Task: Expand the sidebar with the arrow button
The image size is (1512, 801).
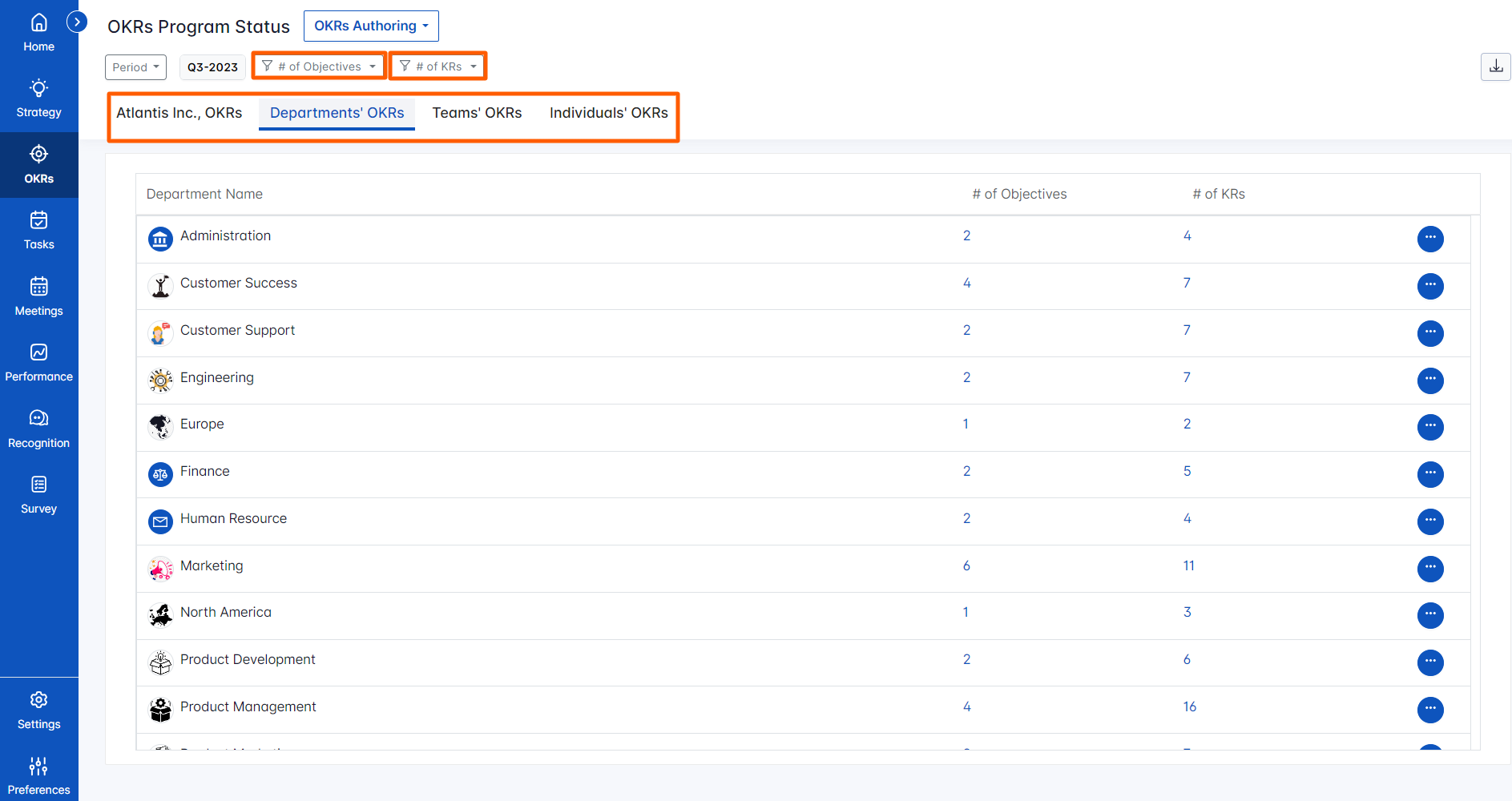Action: 77,22
